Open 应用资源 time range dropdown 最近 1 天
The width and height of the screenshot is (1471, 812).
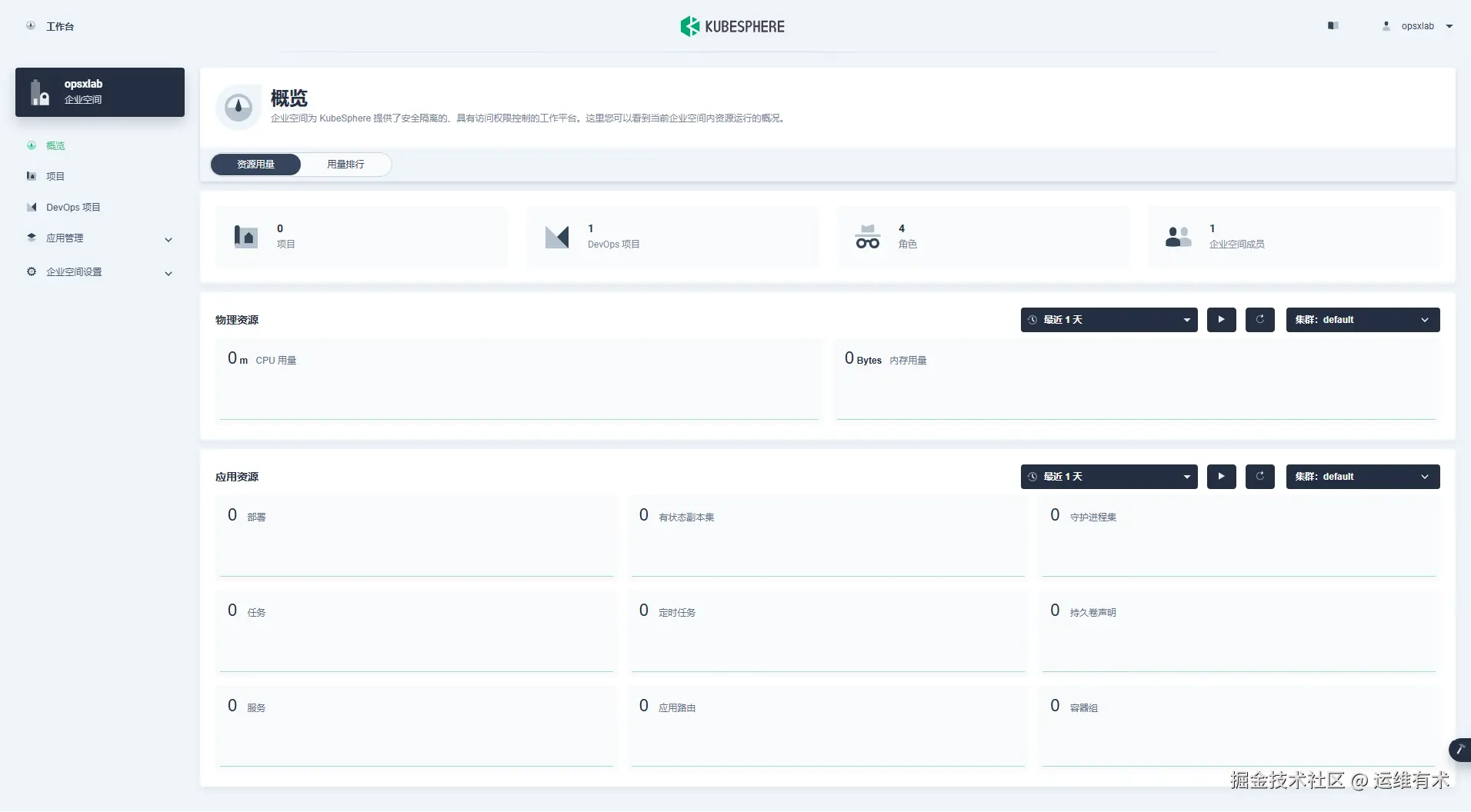pyautogui.click(x=1109, y=477)
